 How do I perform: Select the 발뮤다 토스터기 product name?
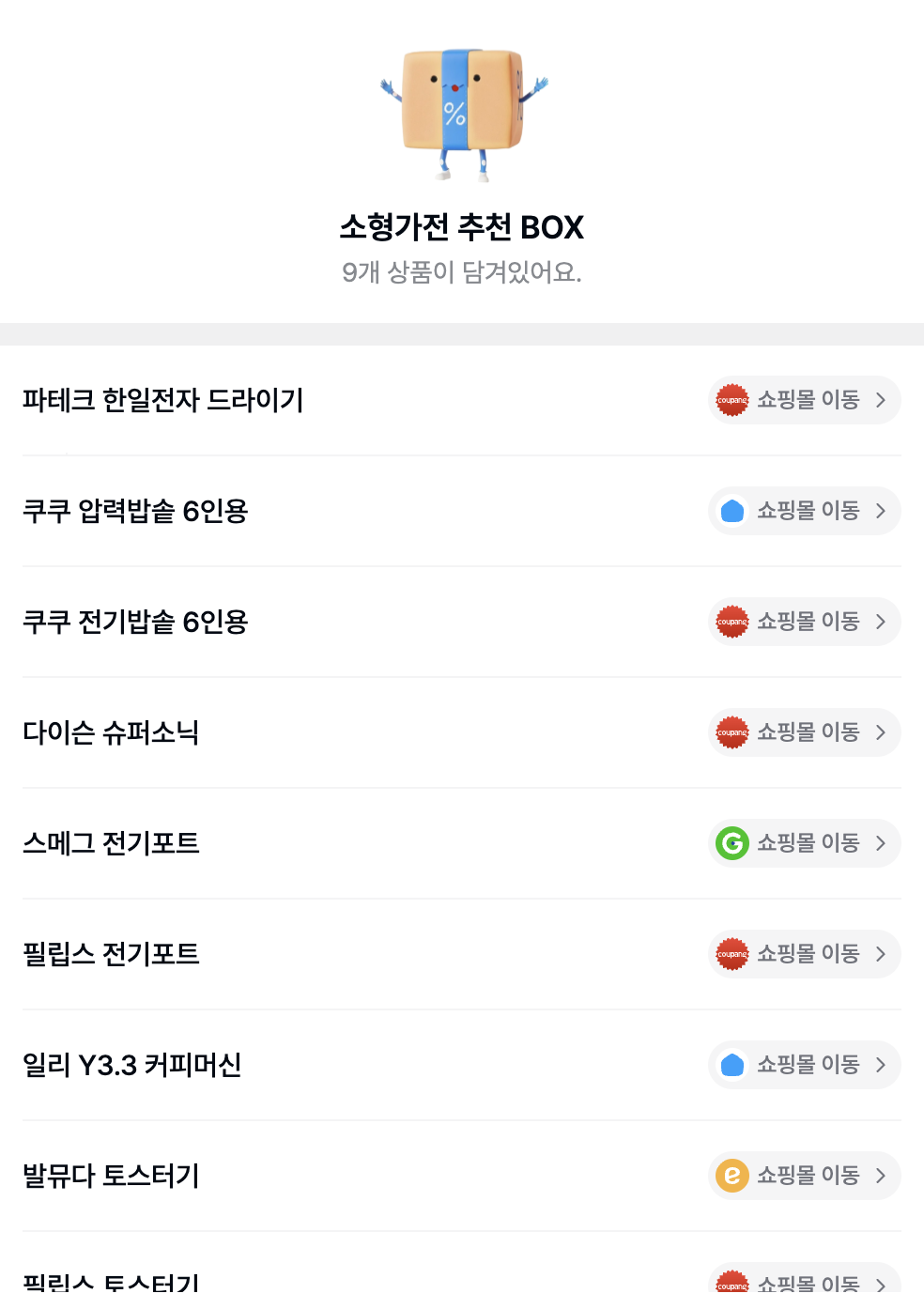click(x=111, y=1176)
